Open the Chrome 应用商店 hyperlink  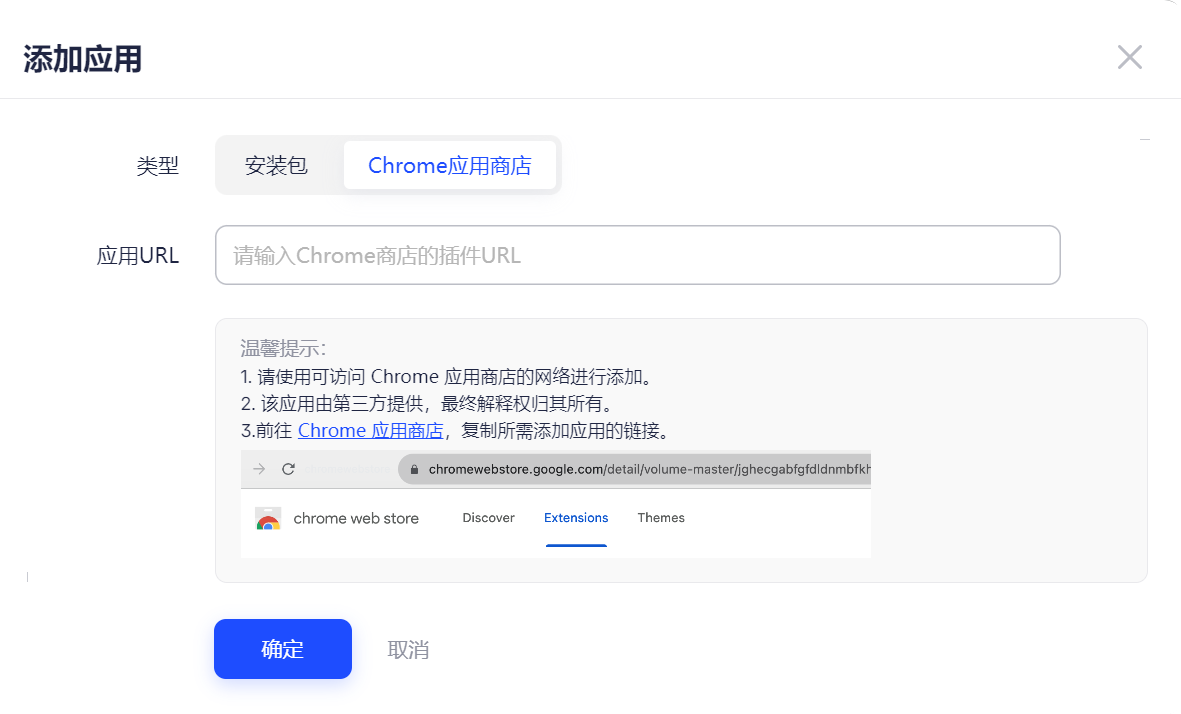click(371, 431)
